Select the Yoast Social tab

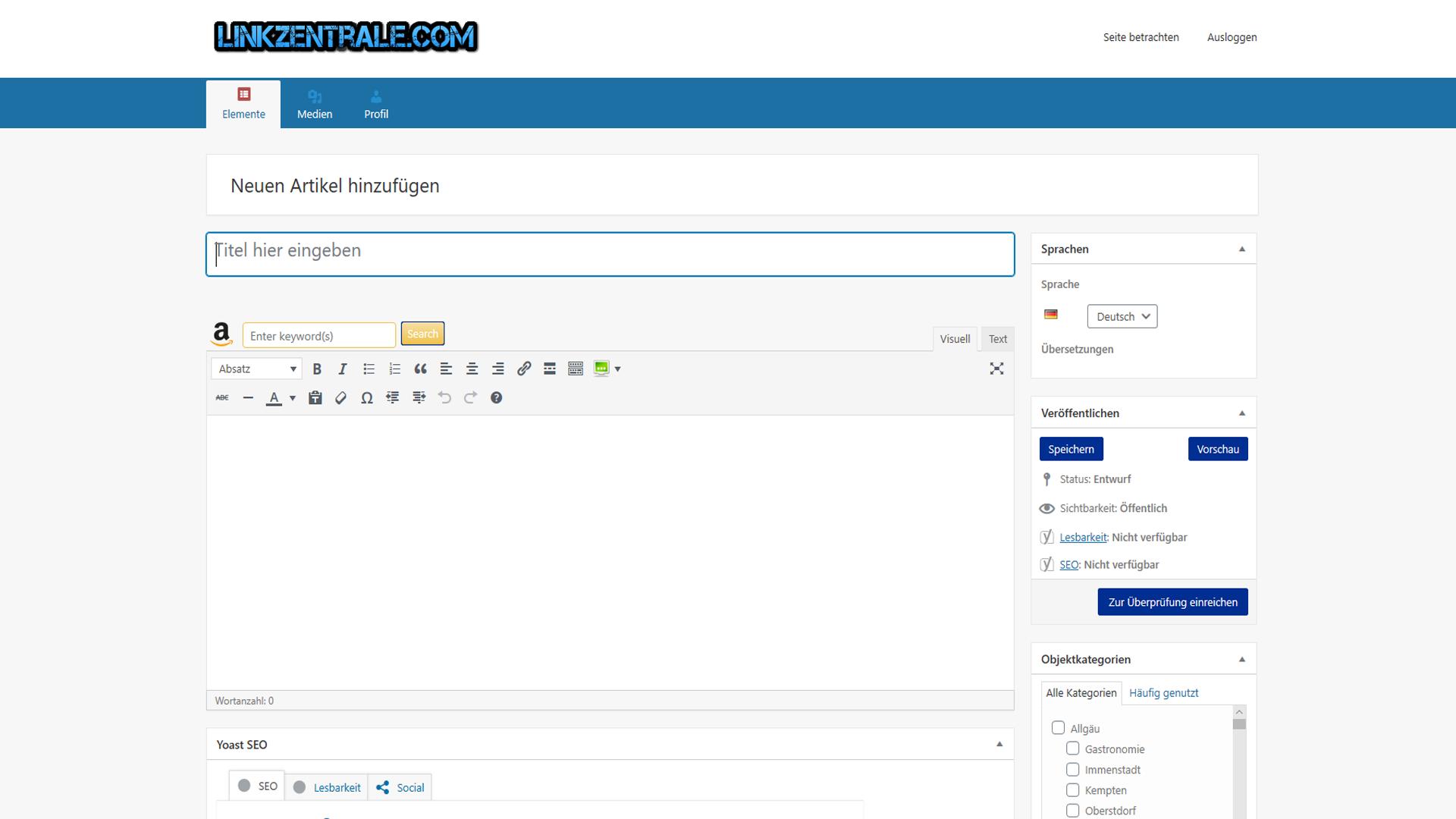(400, 787)
